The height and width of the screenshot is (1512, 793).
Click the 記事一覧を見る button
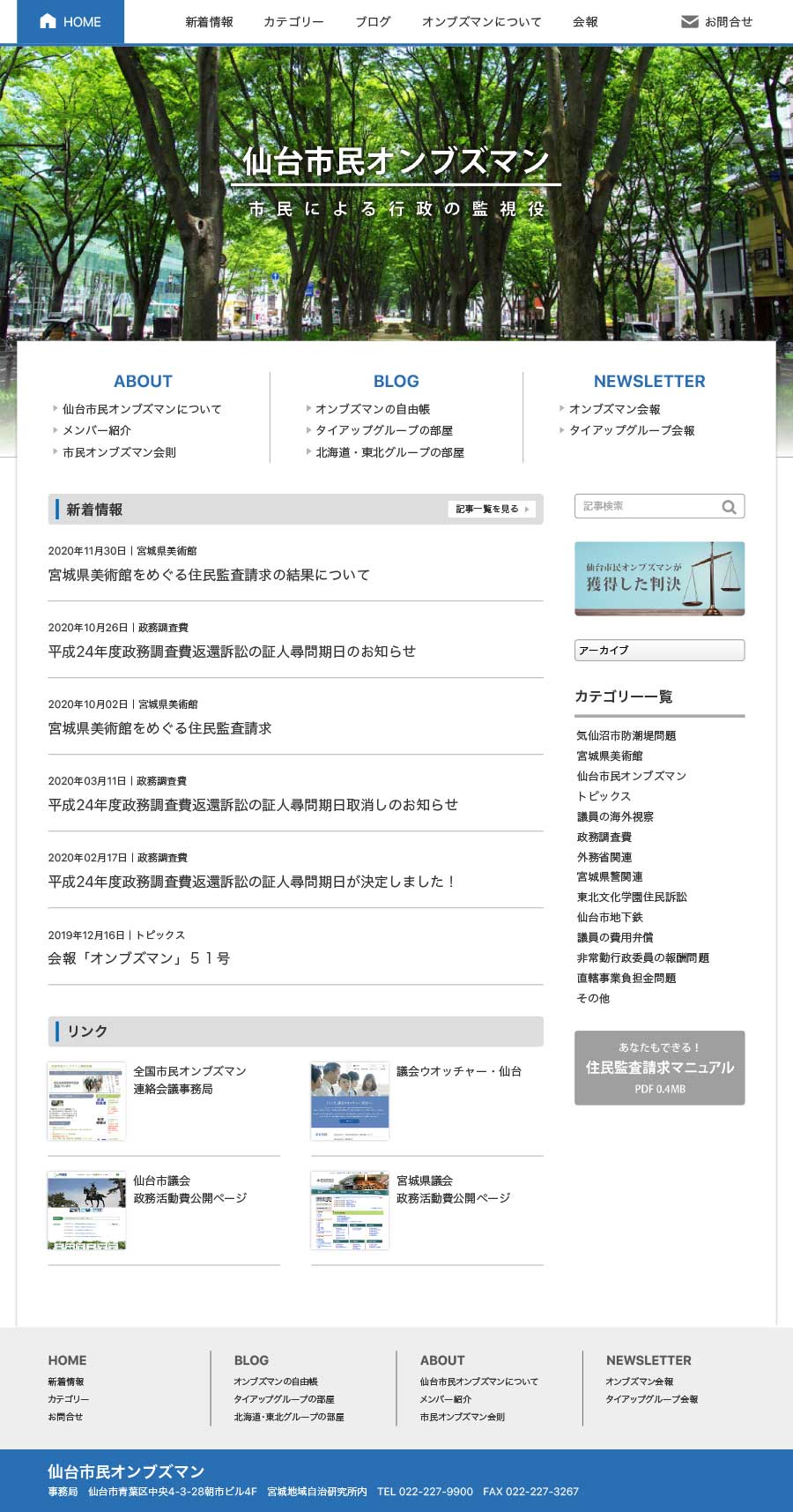pyautogui.click(x=492, y=509)
